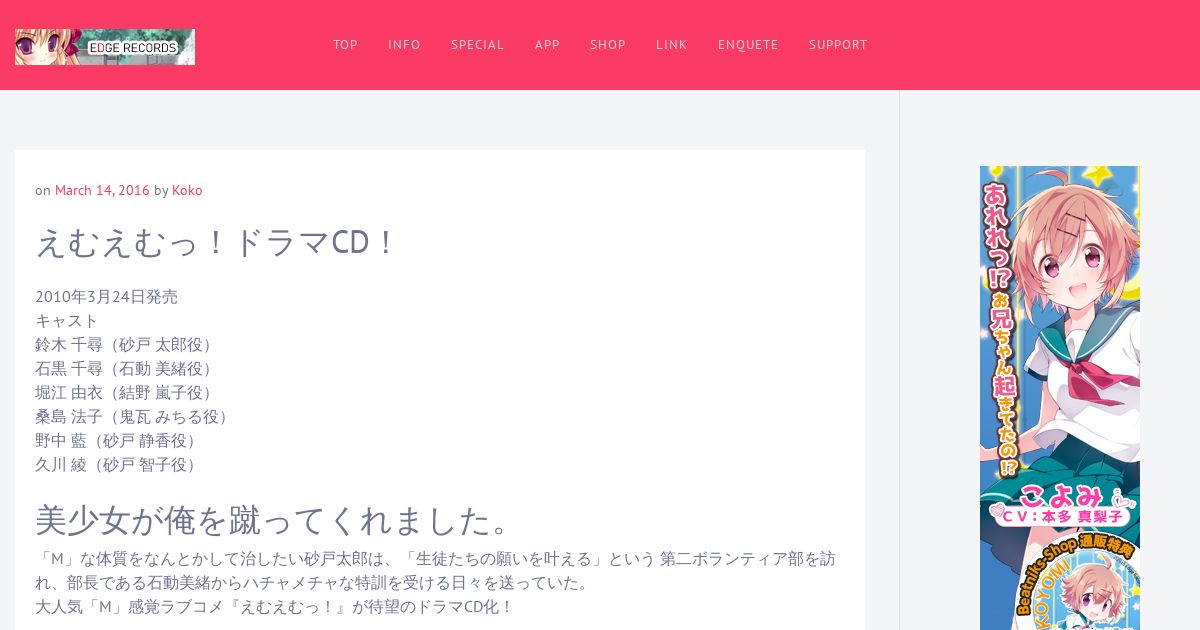Go to the INFO menu page
The image size is (1200, 630).
pos(404,45)
